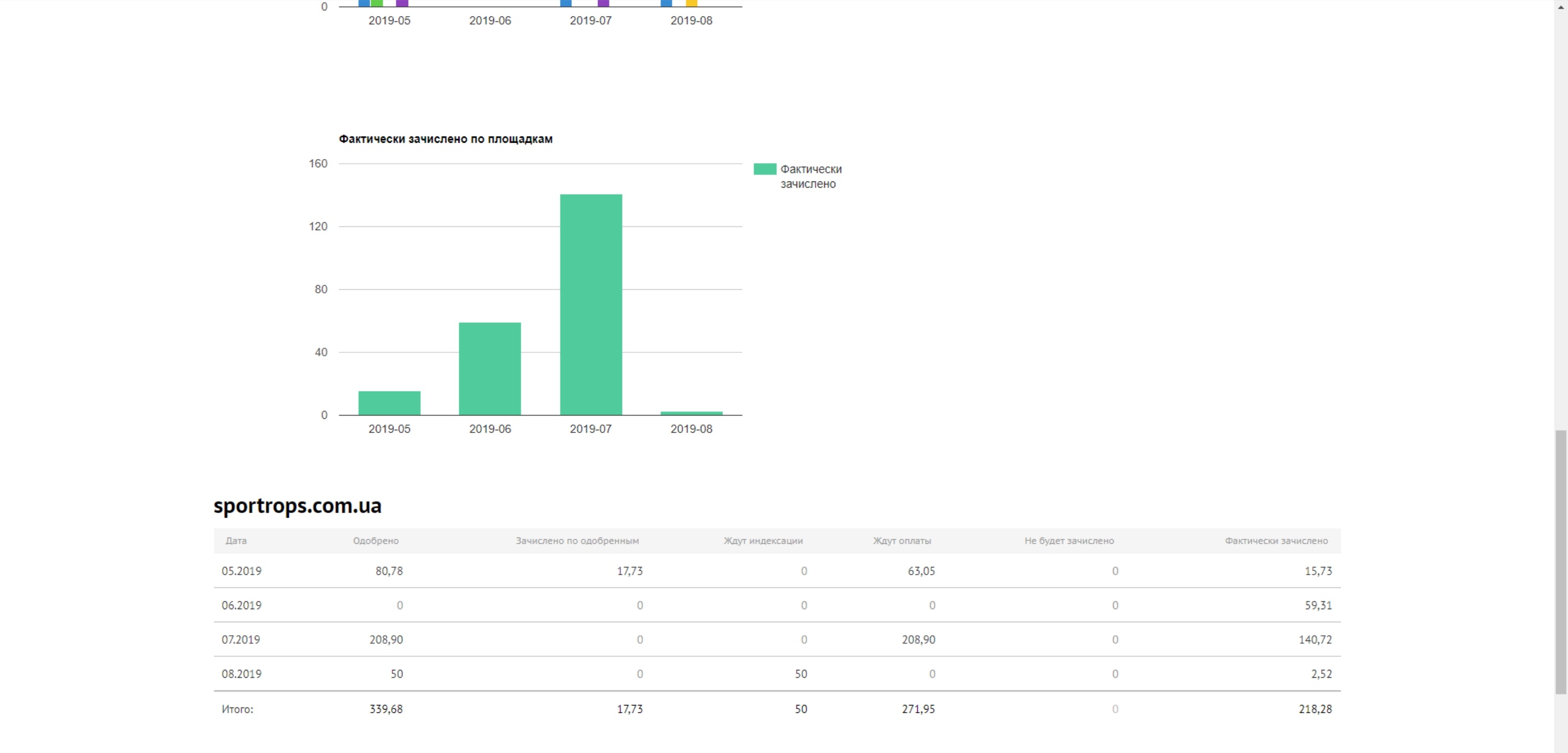Click the Ждут оплаты column header

[x=902, y=540]
